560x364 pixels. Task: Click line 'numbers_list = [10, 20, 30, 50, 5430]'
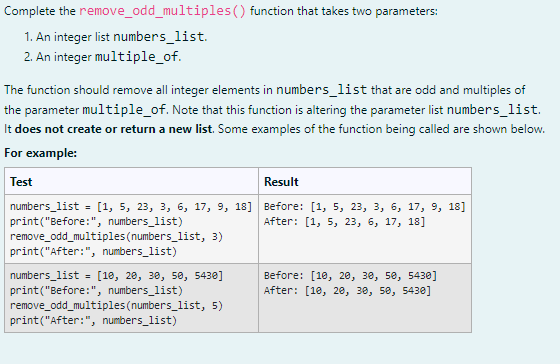coord(116,275)
